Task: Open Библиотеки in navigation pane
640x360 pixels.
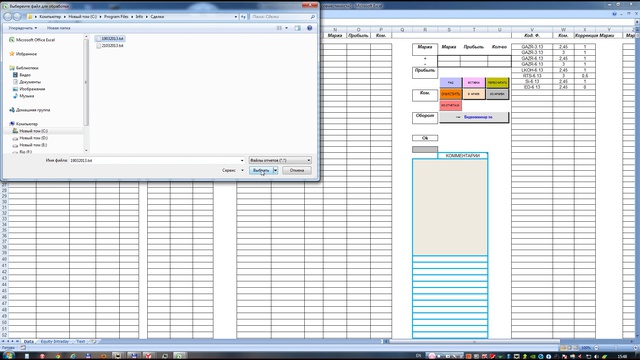Action: tap(24, 68)
